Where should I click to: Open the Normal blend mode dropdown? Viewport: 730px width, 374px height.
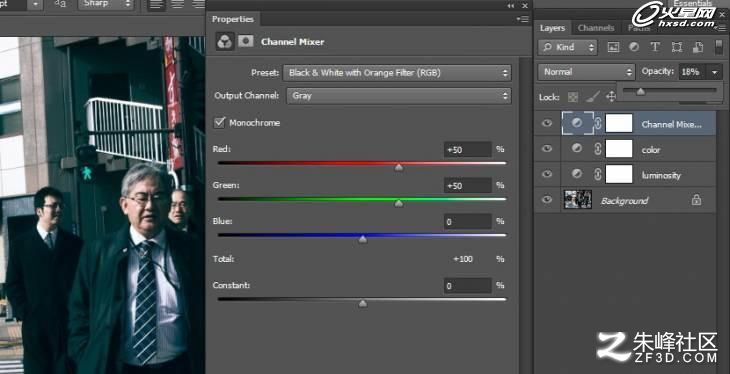586,72
